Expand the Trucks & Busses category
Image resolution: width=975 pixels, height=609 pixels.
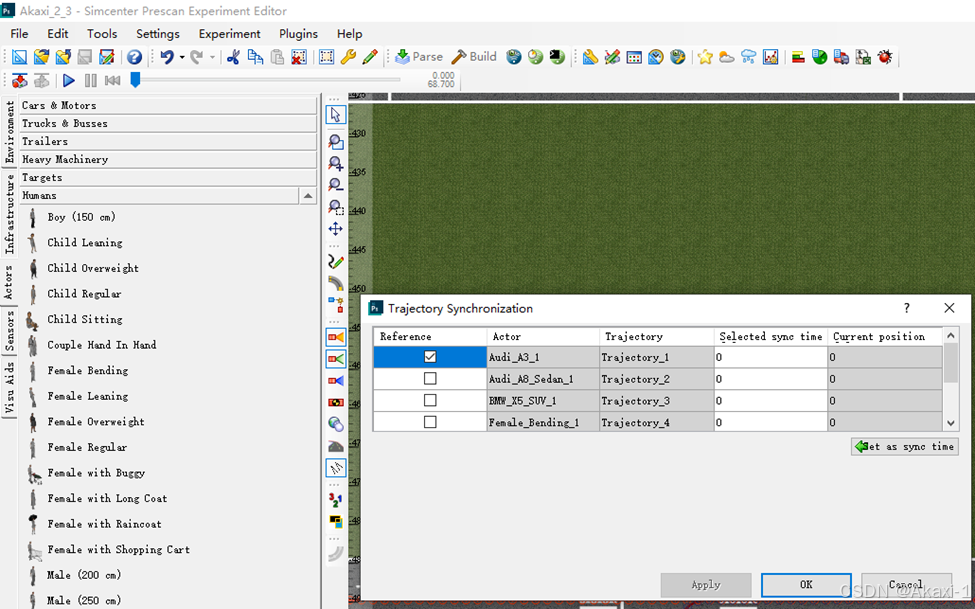[168, 123]
